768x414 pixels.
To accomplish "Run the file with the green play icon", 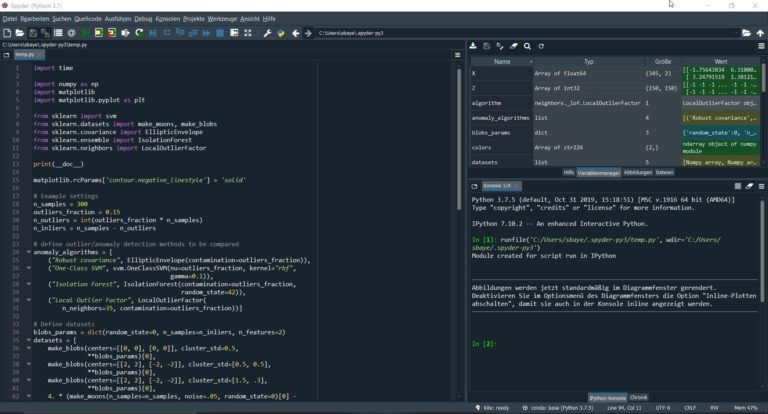I will click(86, 33).
